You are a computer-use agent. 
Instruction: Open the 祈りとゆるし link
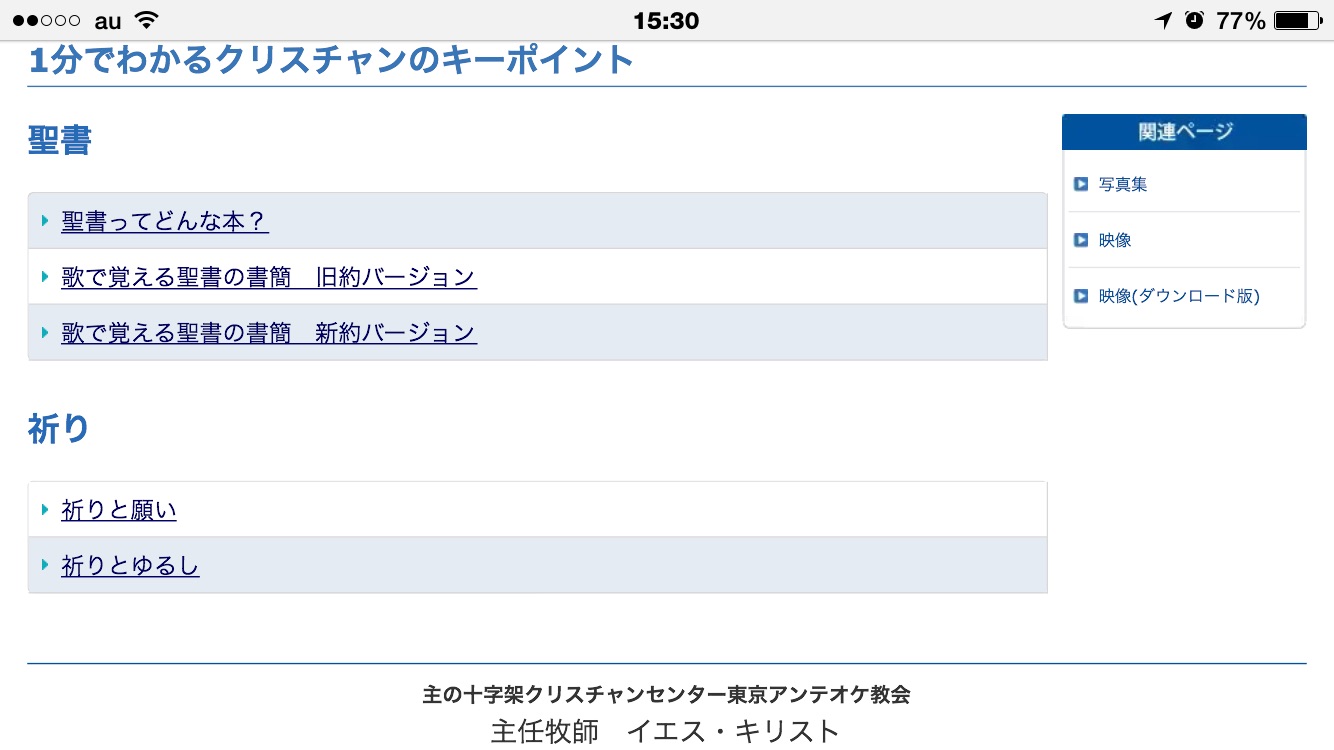[130, 566]
